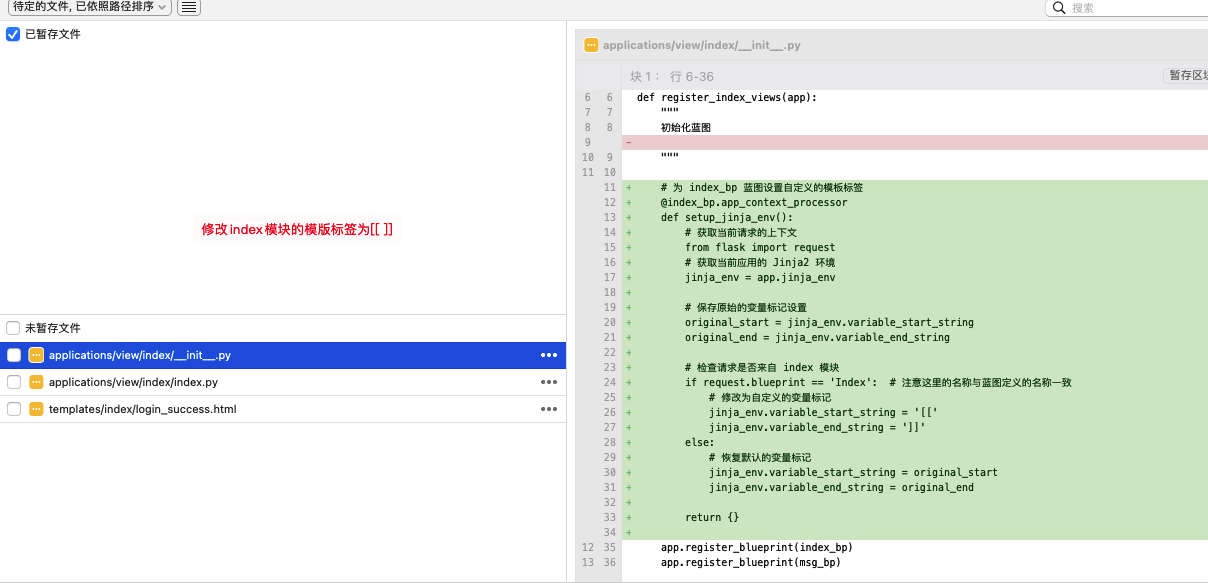The image size is (1208, 583).
Task: Click the yellow file icon in the diff header
Action: (x=591, y=45)
